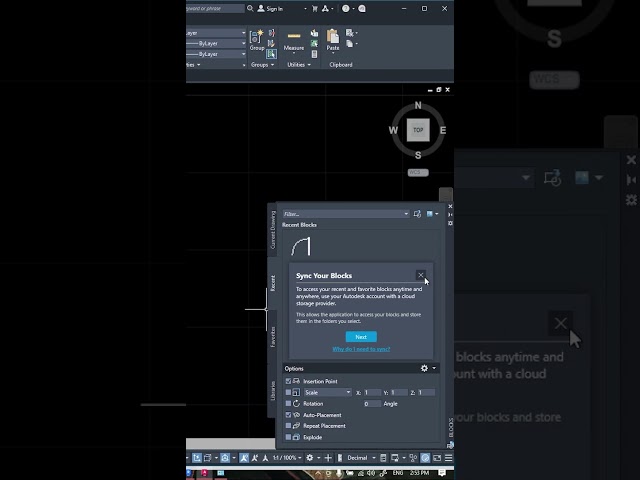The height and width of the screenshot is (480, 640).
Task: Click the workspace switching gear in status bar
Action: coord(310,458)
